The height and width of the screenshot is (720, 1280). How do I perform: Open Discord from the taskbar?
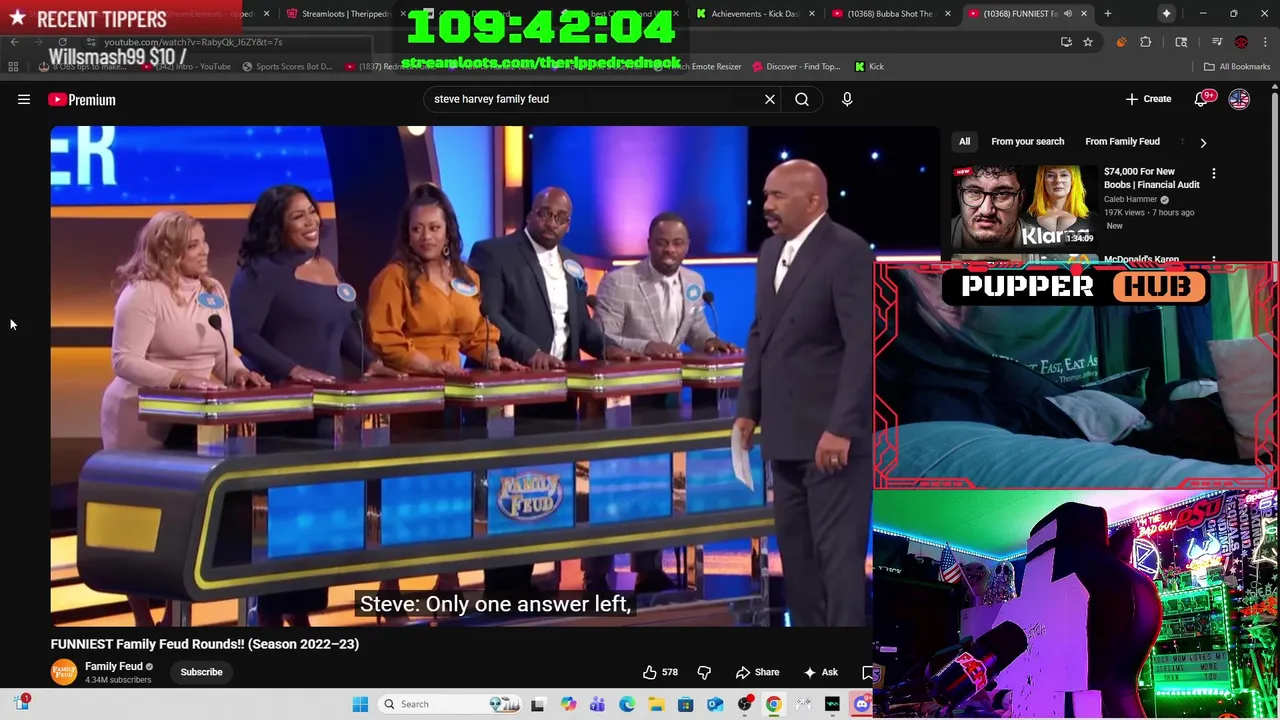[x=862, y=704]
